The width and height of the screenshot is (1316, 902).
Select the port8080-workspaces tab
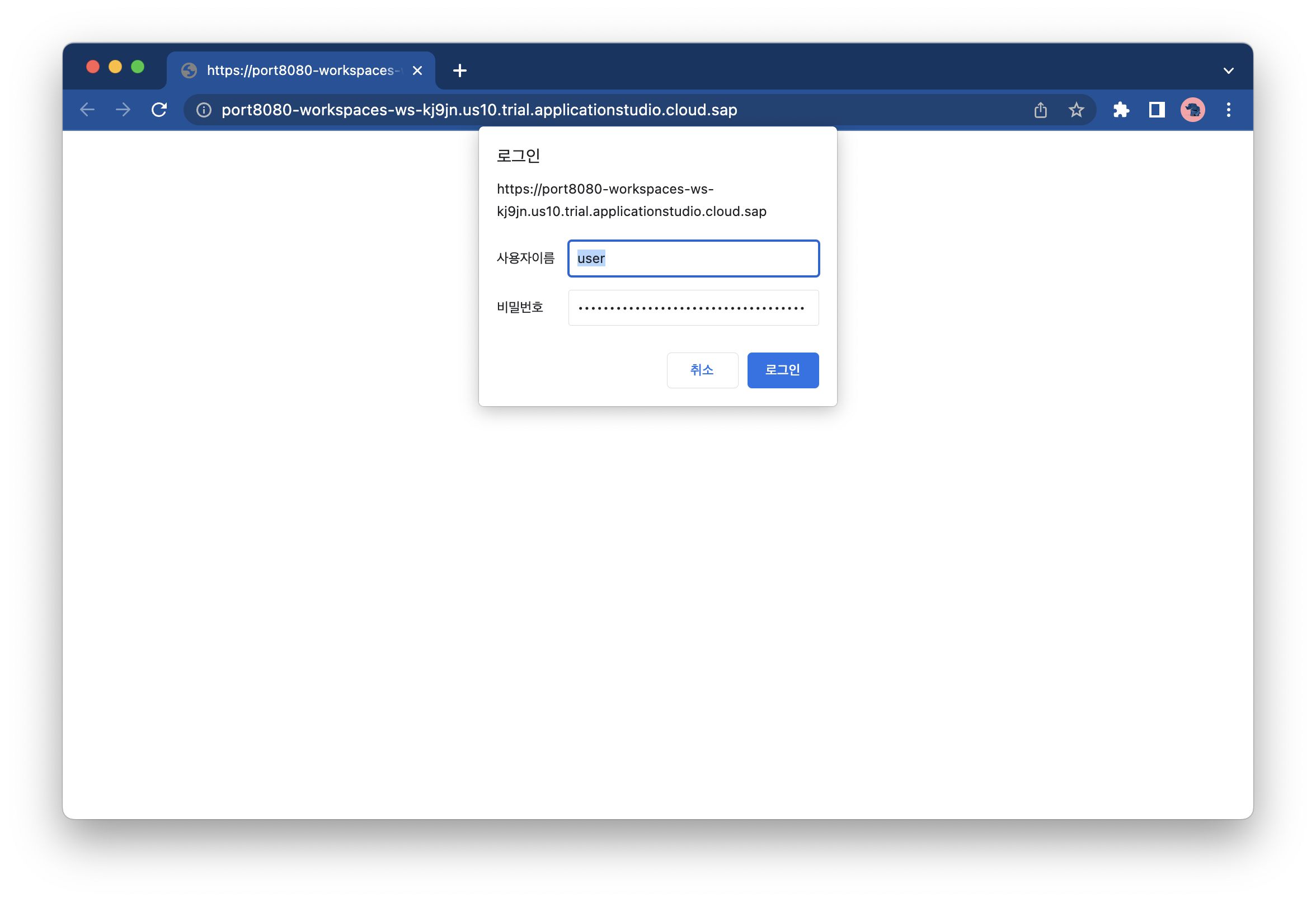(x=300, y=71)
